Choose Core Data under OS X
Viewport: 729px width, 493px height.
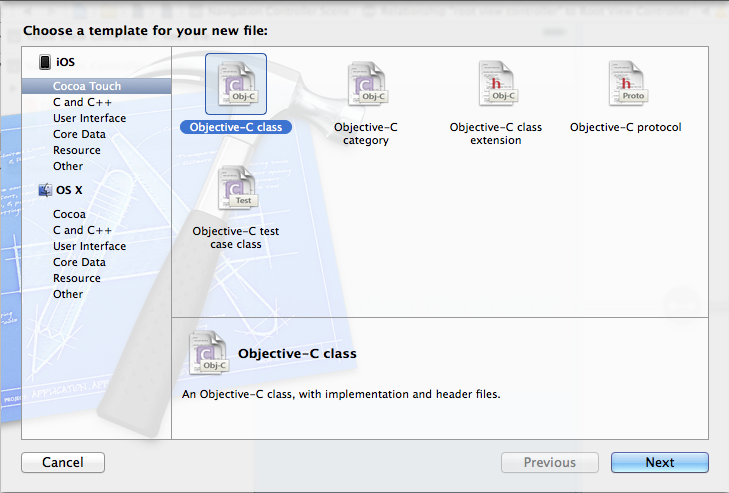(96, 262)
